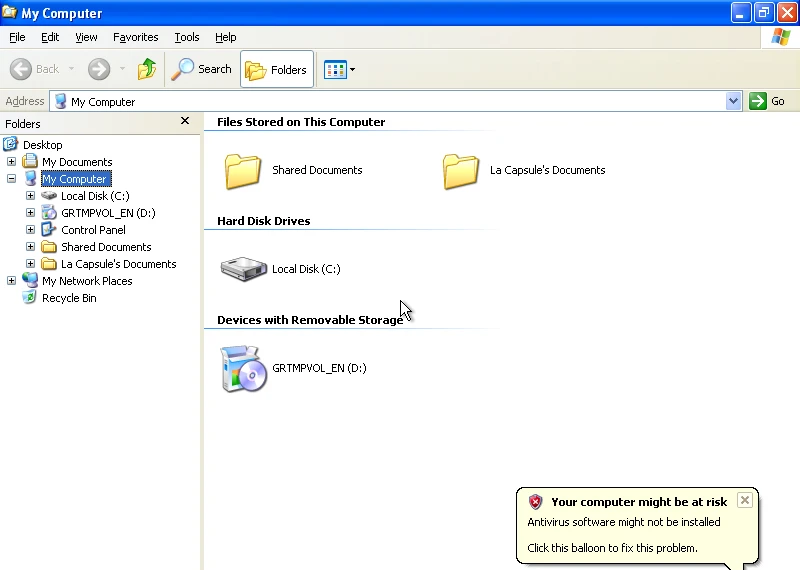This screenshot has width=800, height=570.
Task: Open the Tools menu
Action: [x=187, y=37]
